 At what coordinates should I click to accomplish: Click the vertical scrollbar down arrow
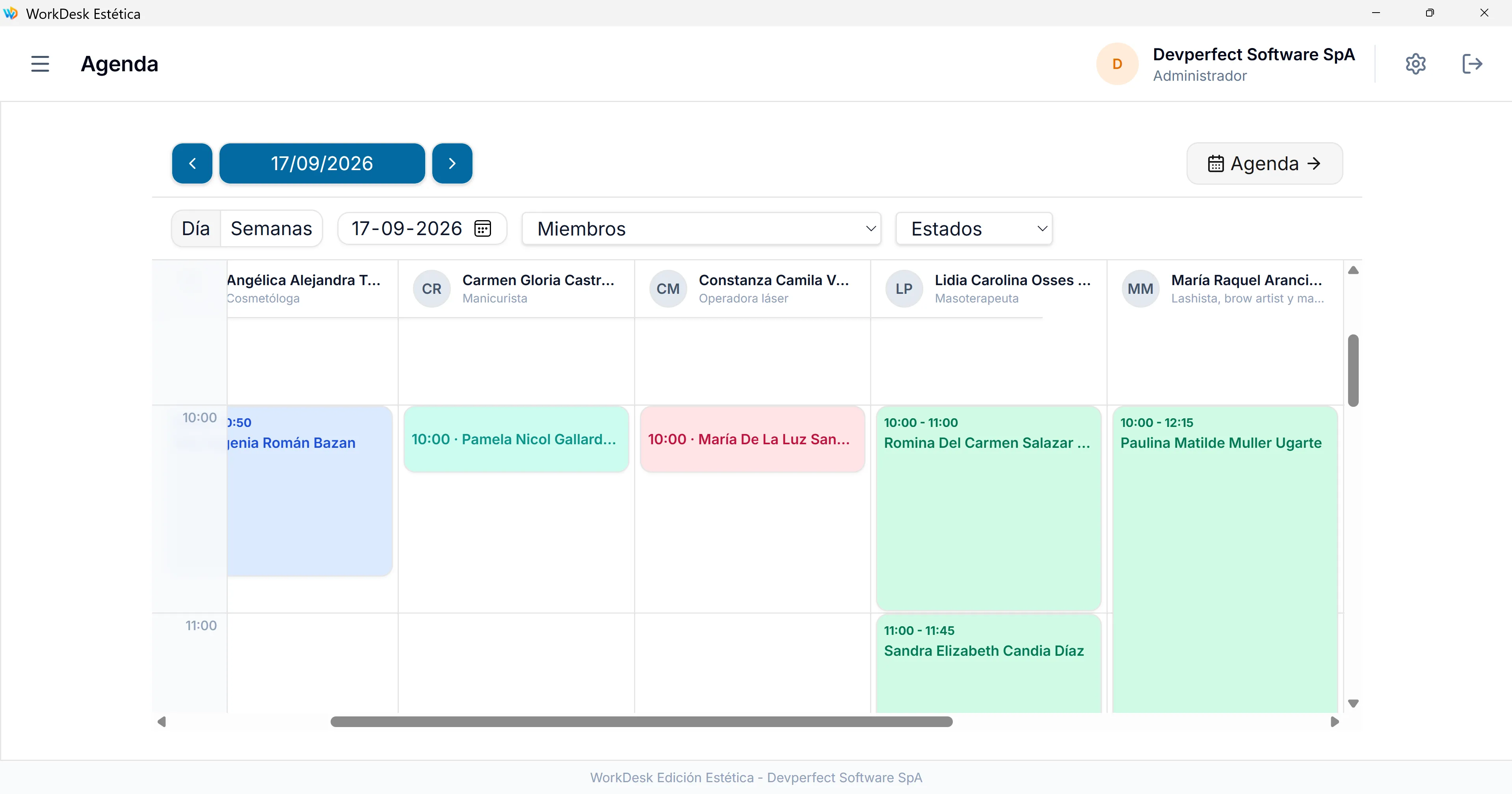tap(1353, 703)
